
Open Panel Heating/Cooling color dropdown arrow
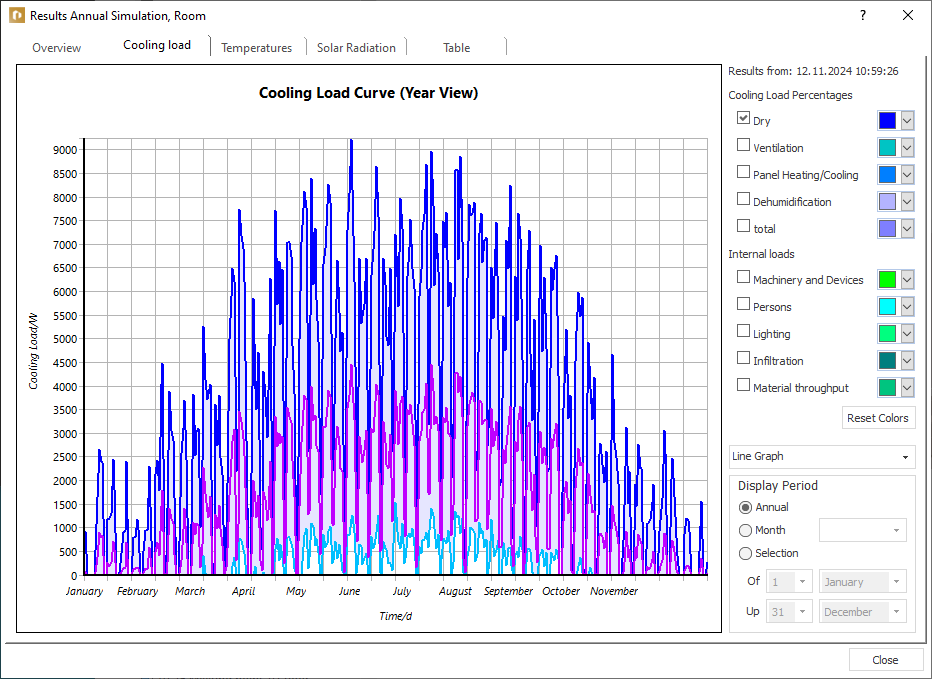pyautogui.click(x=907, y=174)
